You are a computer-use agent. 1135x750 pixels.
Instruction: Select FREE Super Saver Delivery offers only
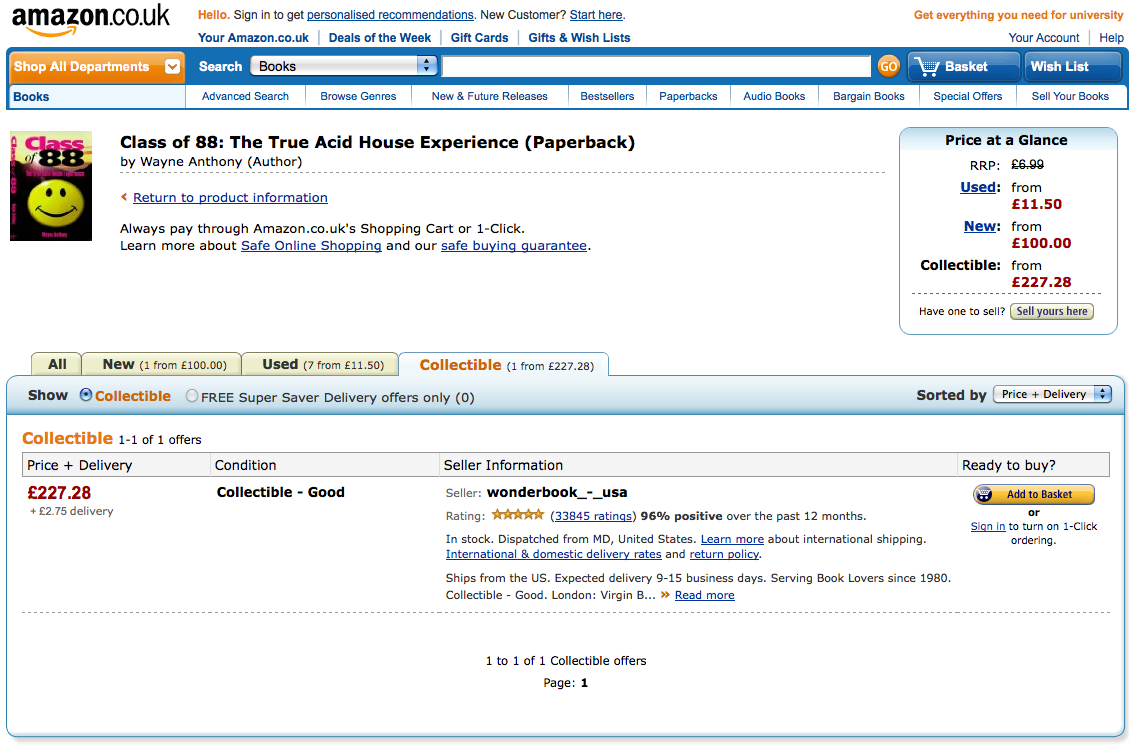pyautogui.click(x=191, y=396)
